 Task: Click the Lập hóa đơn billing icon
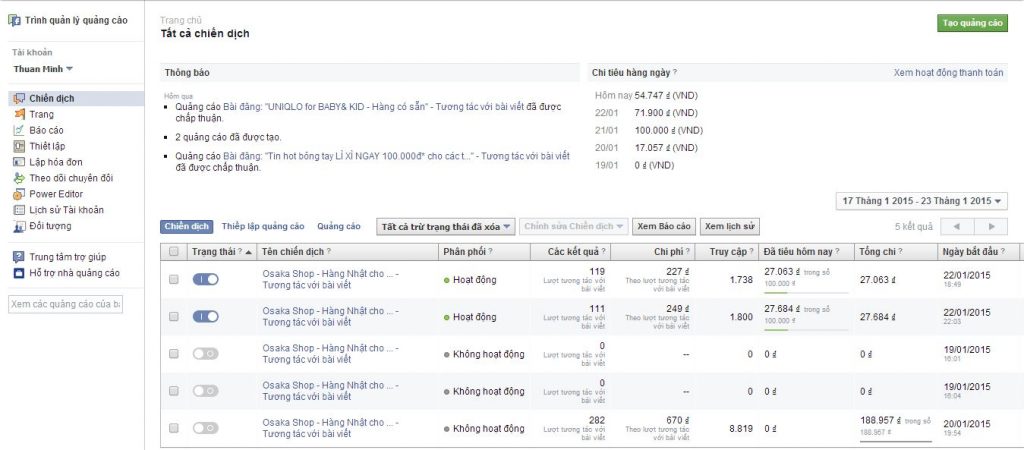19,162
